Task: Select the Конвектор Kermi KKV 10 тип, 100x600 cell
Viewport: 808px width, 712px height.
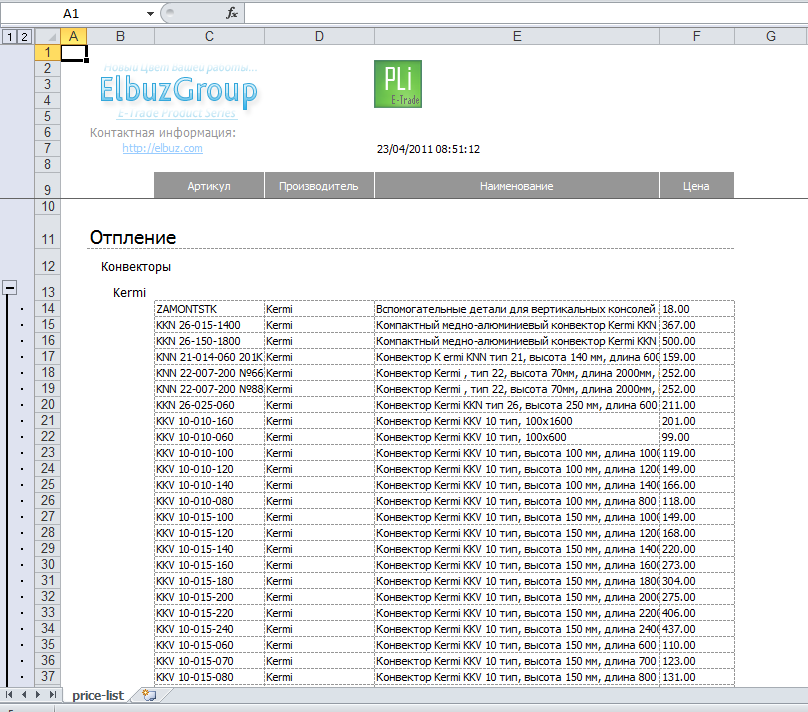Action: (x=517, y=437)
